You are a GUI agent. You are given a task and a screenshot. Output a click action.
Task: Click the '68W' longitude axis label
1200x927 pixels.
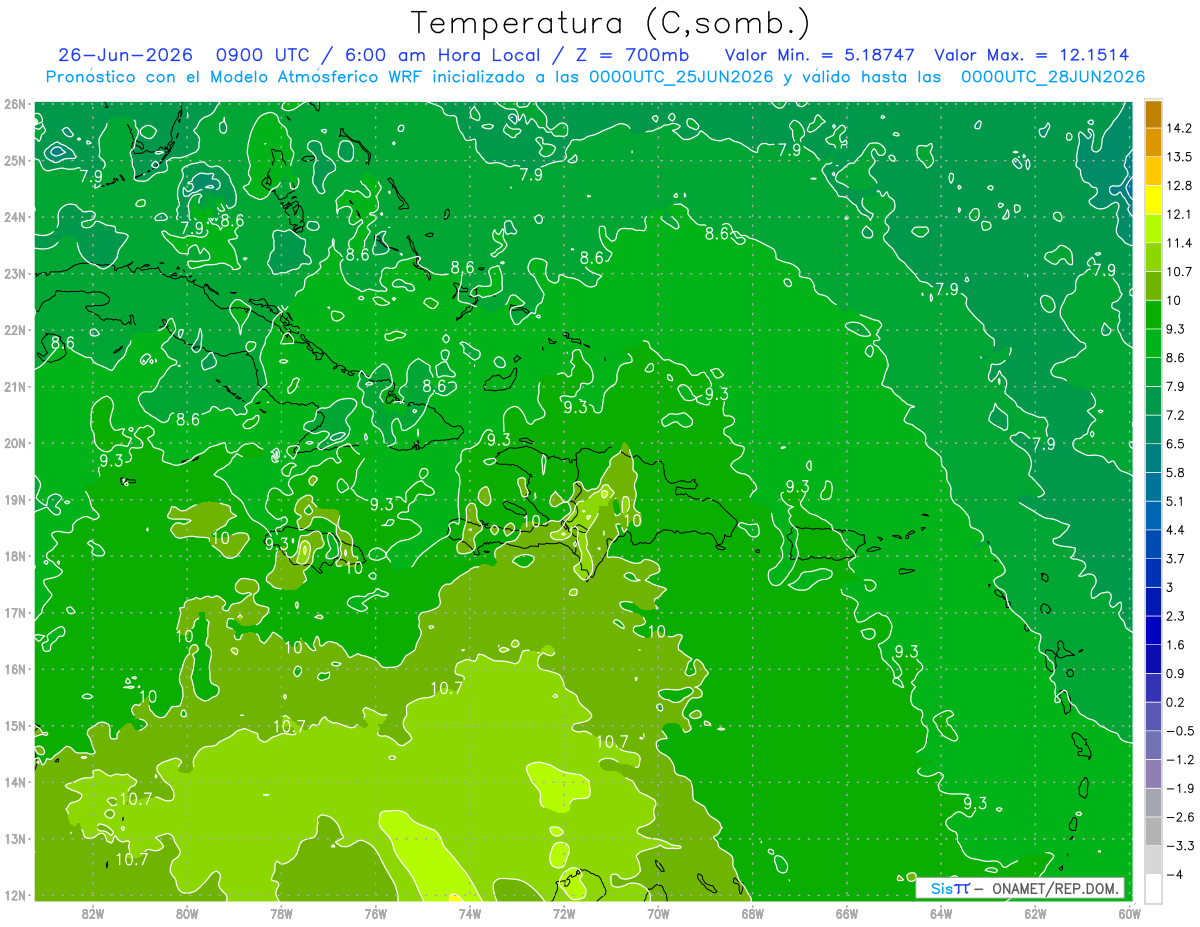(x=753, y=913)
